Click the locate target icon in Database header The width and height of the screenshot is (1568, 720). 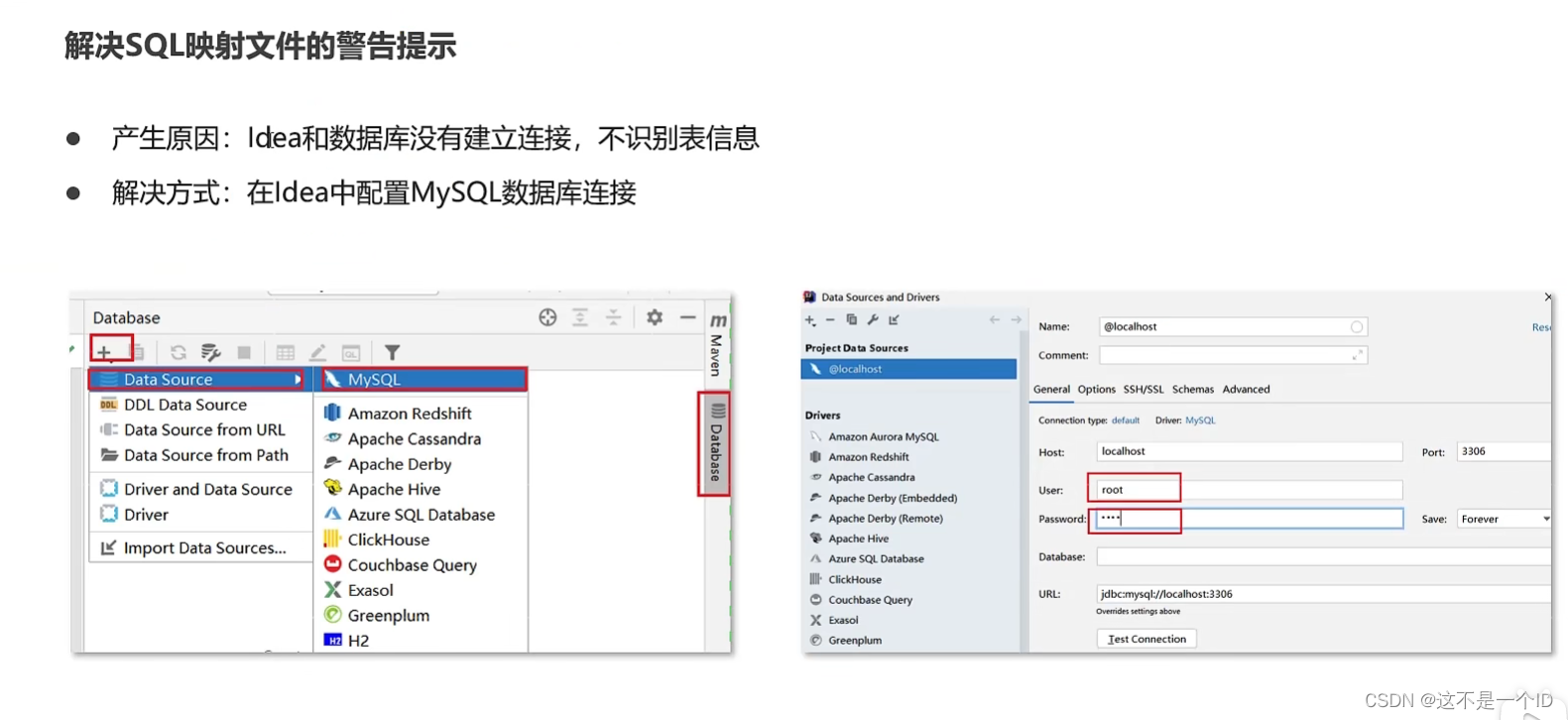point(547,317)
